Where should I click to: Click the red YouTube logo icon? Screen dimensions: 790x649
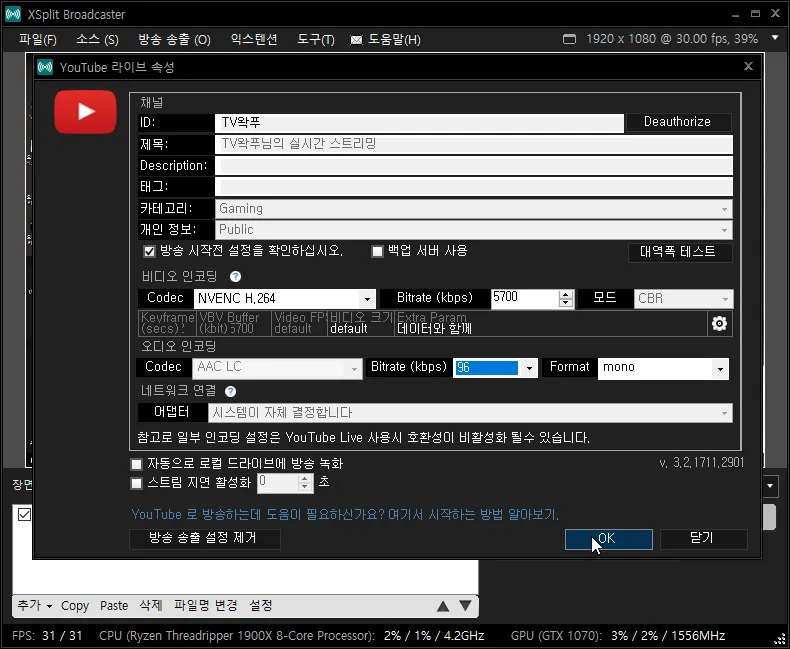pyautogui.click(x=86, y=112)
